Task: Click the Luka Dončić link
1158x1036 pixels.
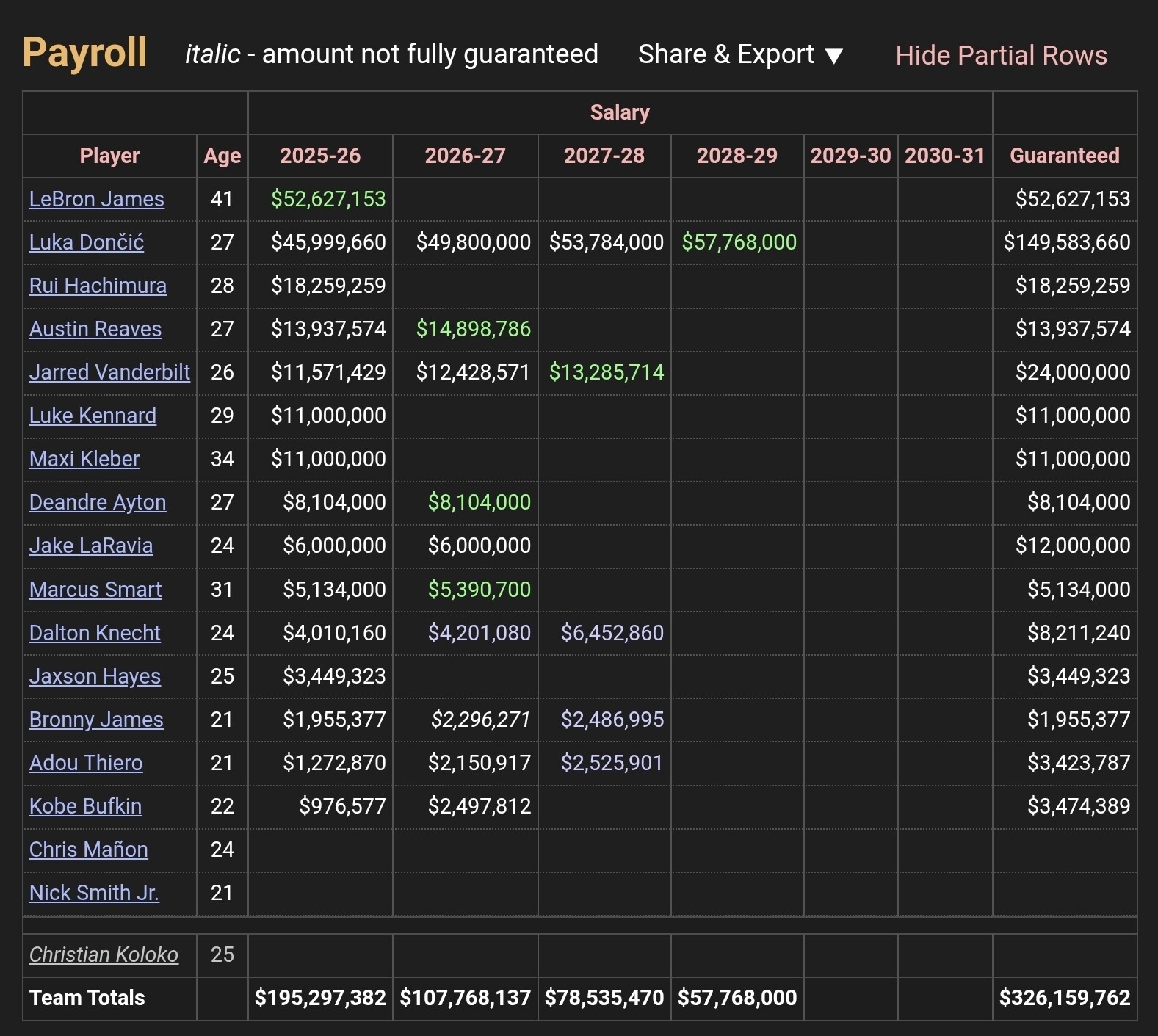Action: 87,242
